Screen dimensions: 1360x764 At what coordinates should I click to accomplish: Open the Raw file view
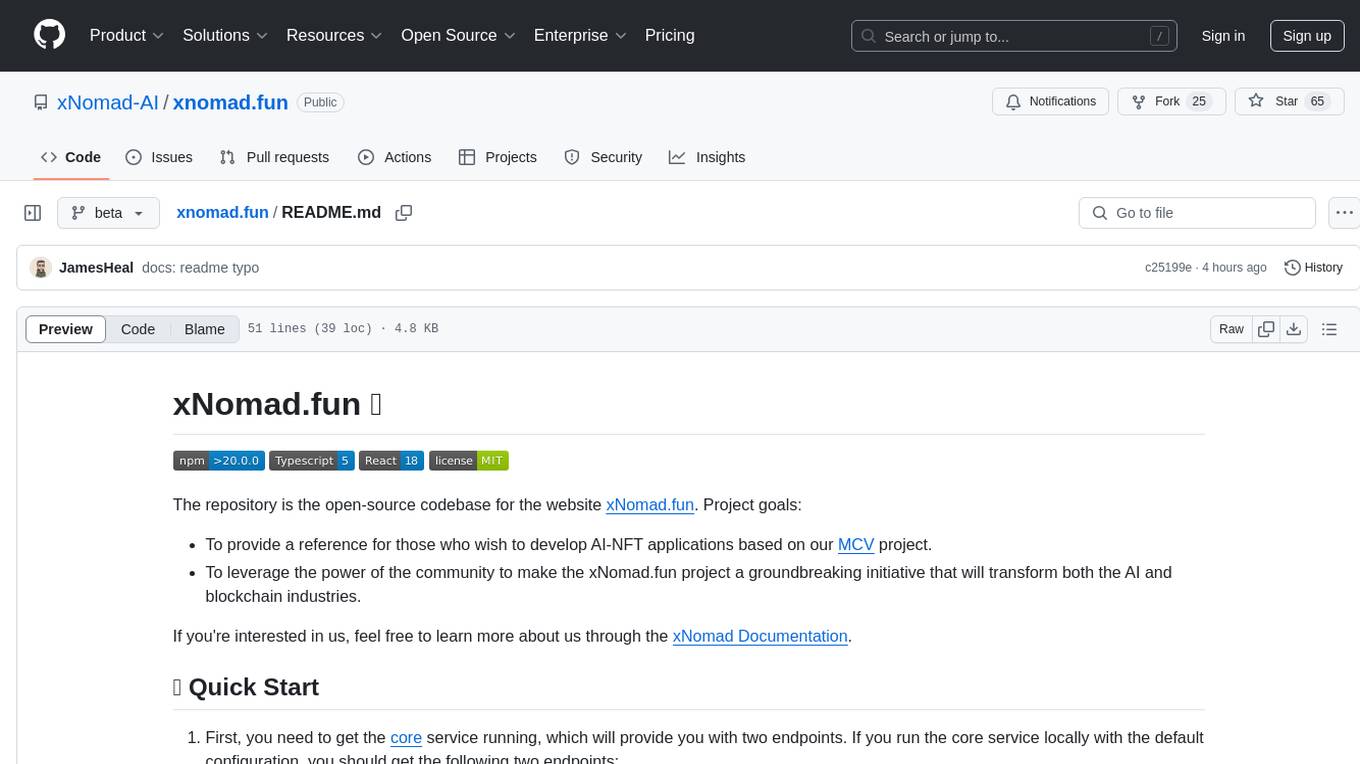click(x=1231, y=329)
